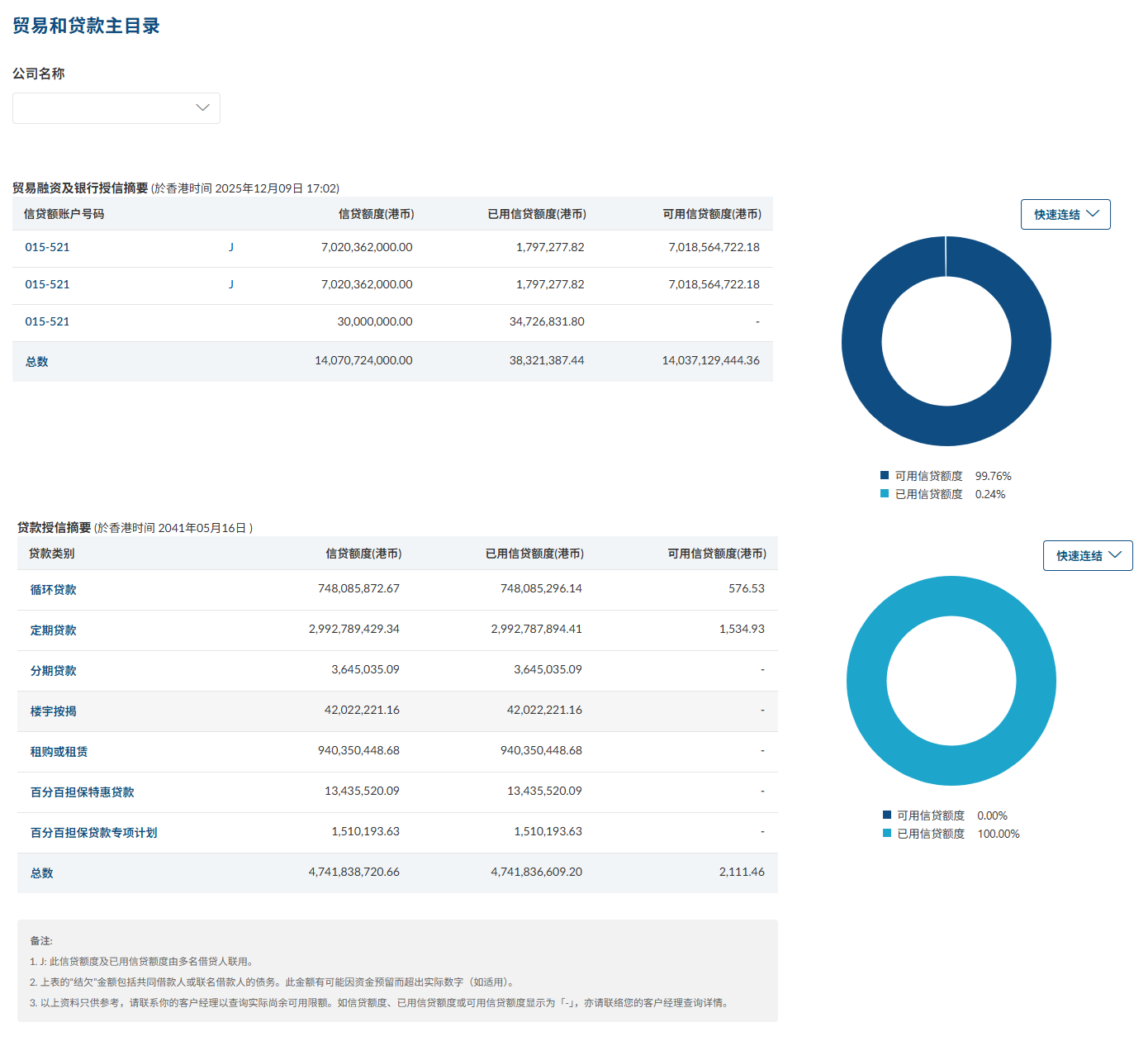The image size is (1148, 1046).
Task: Open the 租购或租赁 hire purchase link
Action: coord(59,752)
